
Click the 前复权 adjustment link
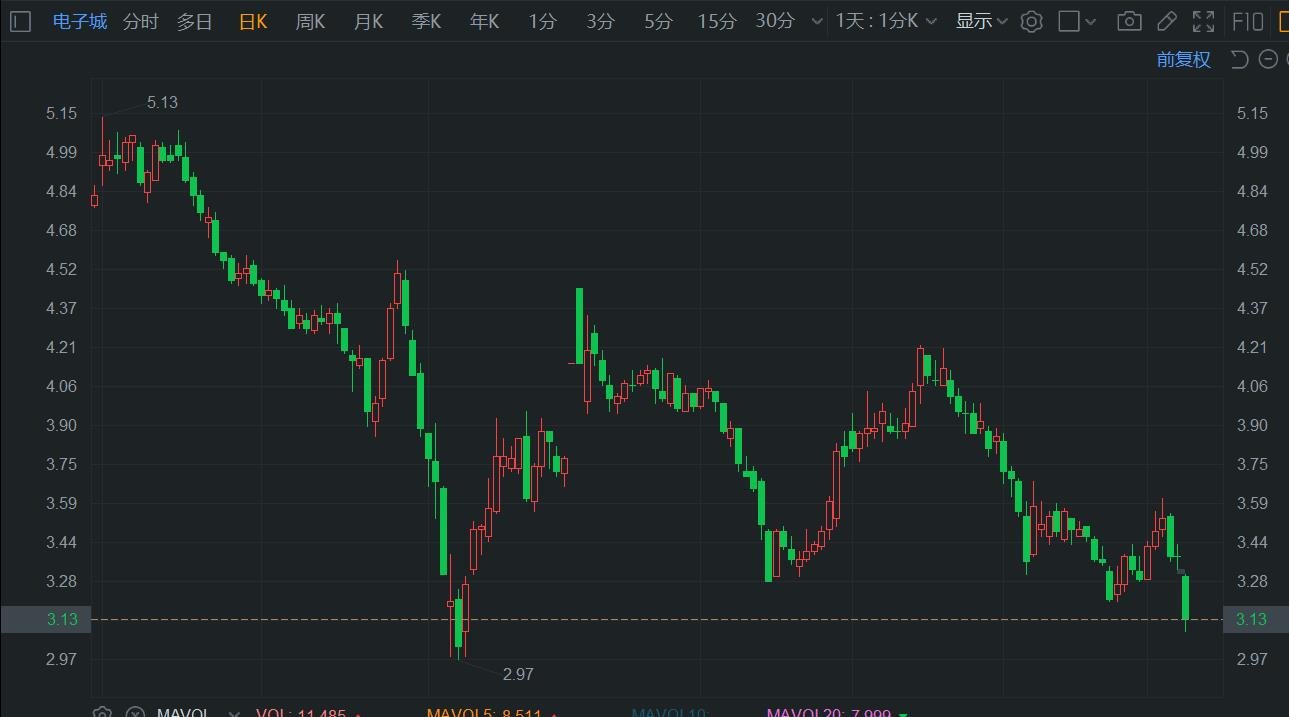point(1183,60)
